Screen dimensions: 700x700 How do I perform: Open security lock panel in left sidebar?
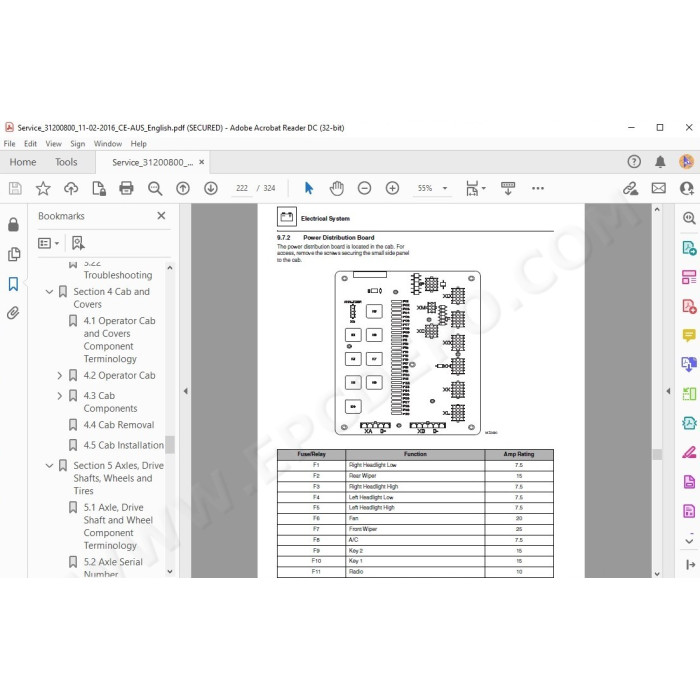(13, 224)
